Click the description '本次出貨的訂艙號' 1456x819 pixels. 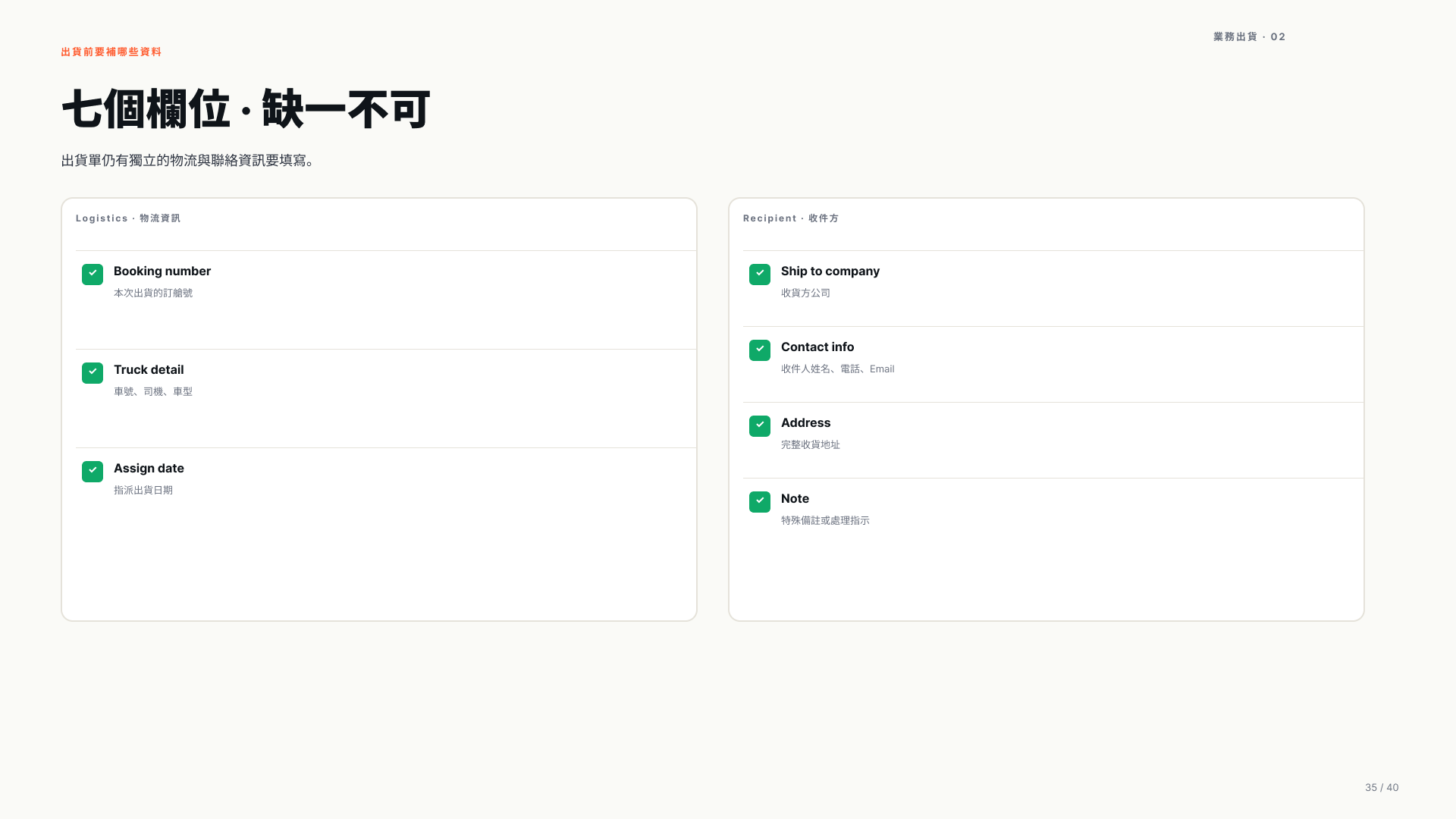(153, 293)
